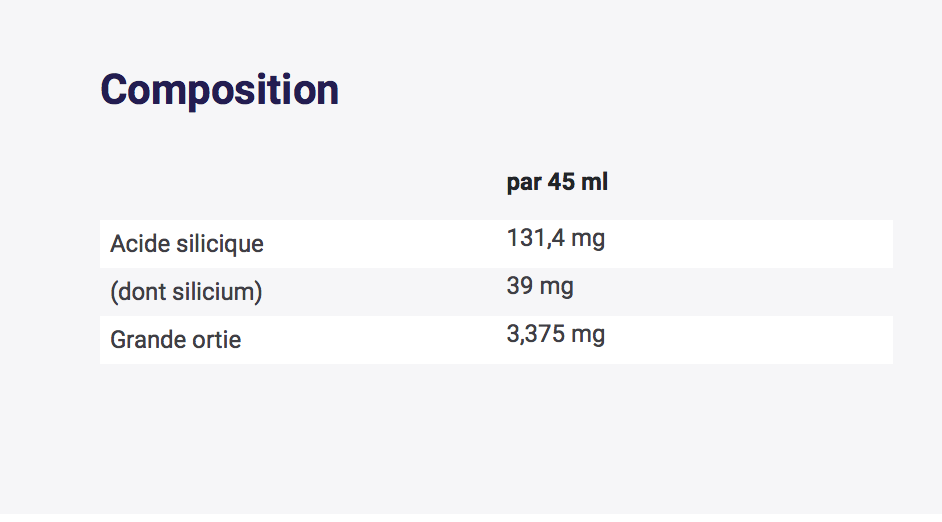Select the 3,375 mg value
The width and height of the screenshot is (942, 522).
tap(555, 335)
